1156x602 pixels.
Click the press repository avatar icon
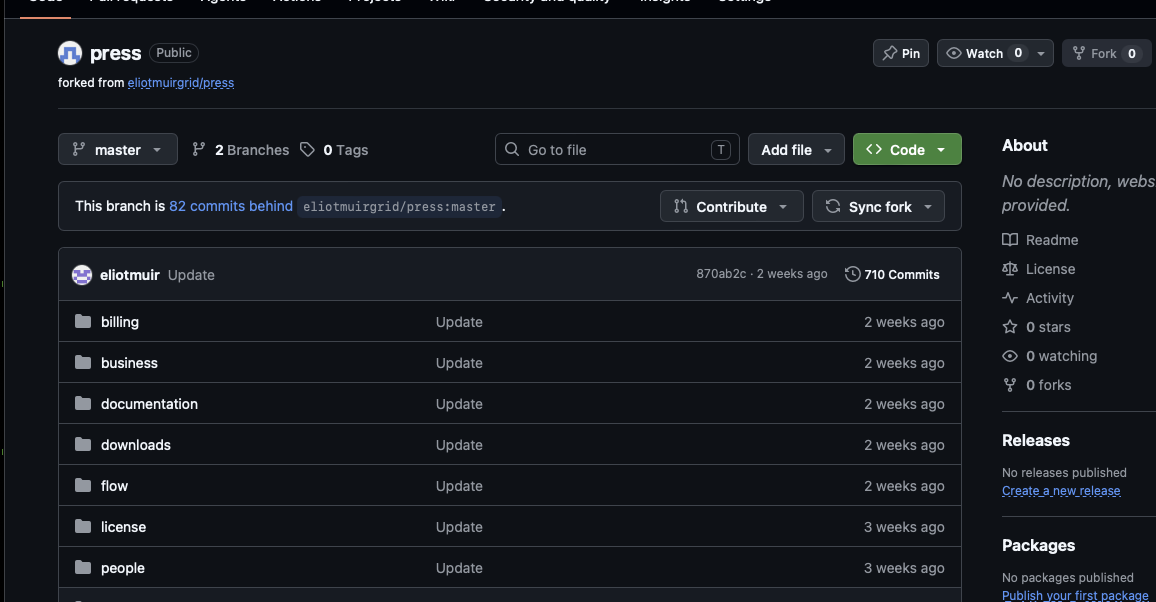[70, 53]
